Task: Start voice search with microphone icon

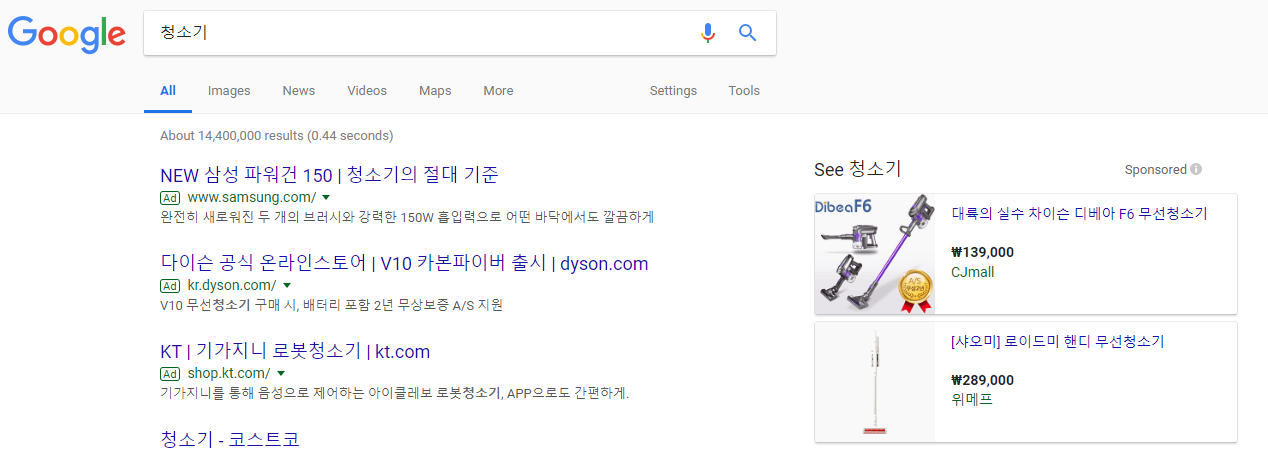Action: point(708,33)
